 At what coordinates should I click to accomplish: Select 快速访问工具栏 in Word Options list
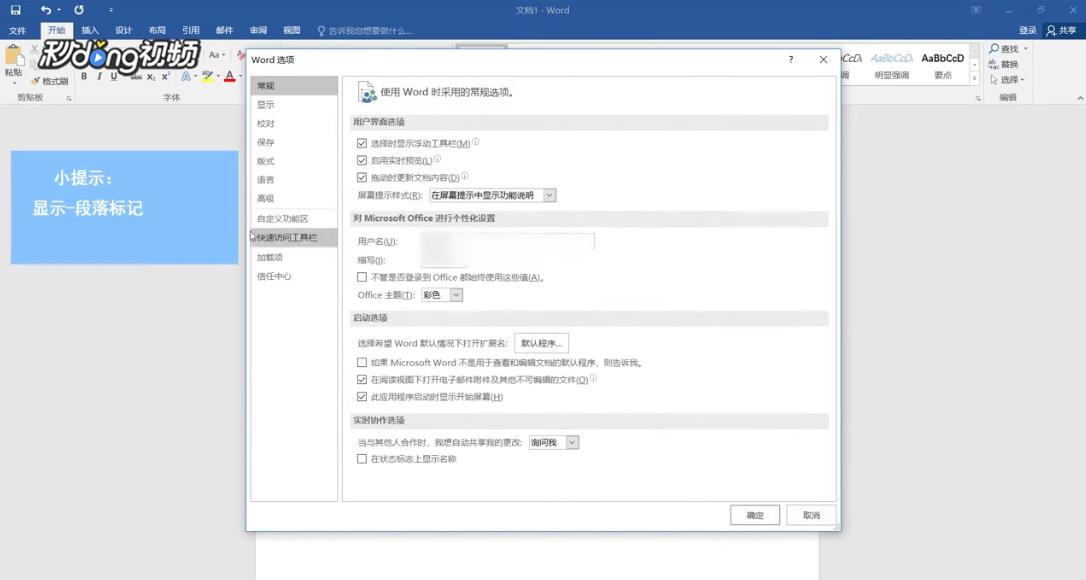click(294, 238)
